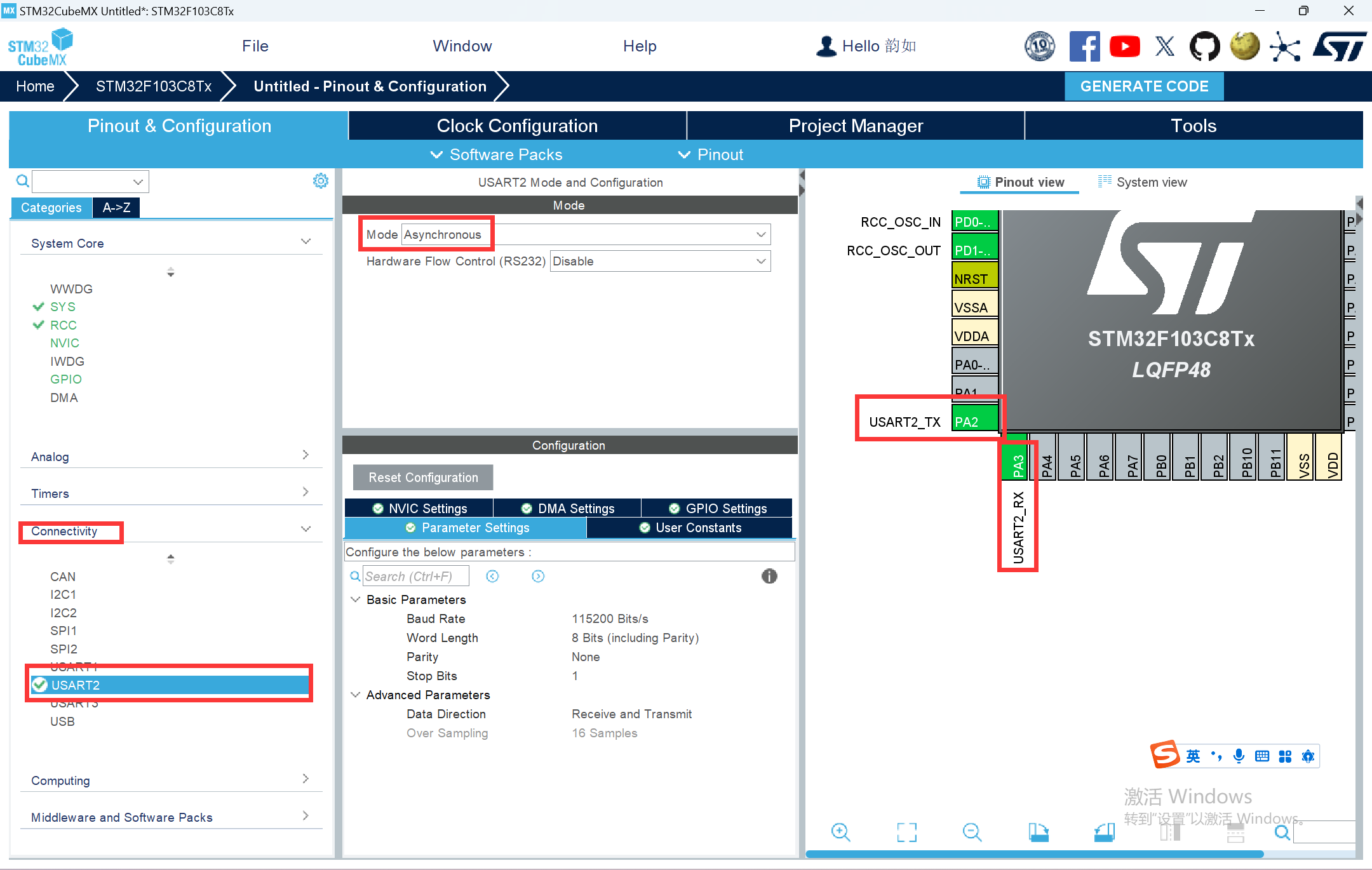Switch the Sogou 英 language mode
Image resolution: width=1372 pixels, height=870 pixels.
[1193, 756]
